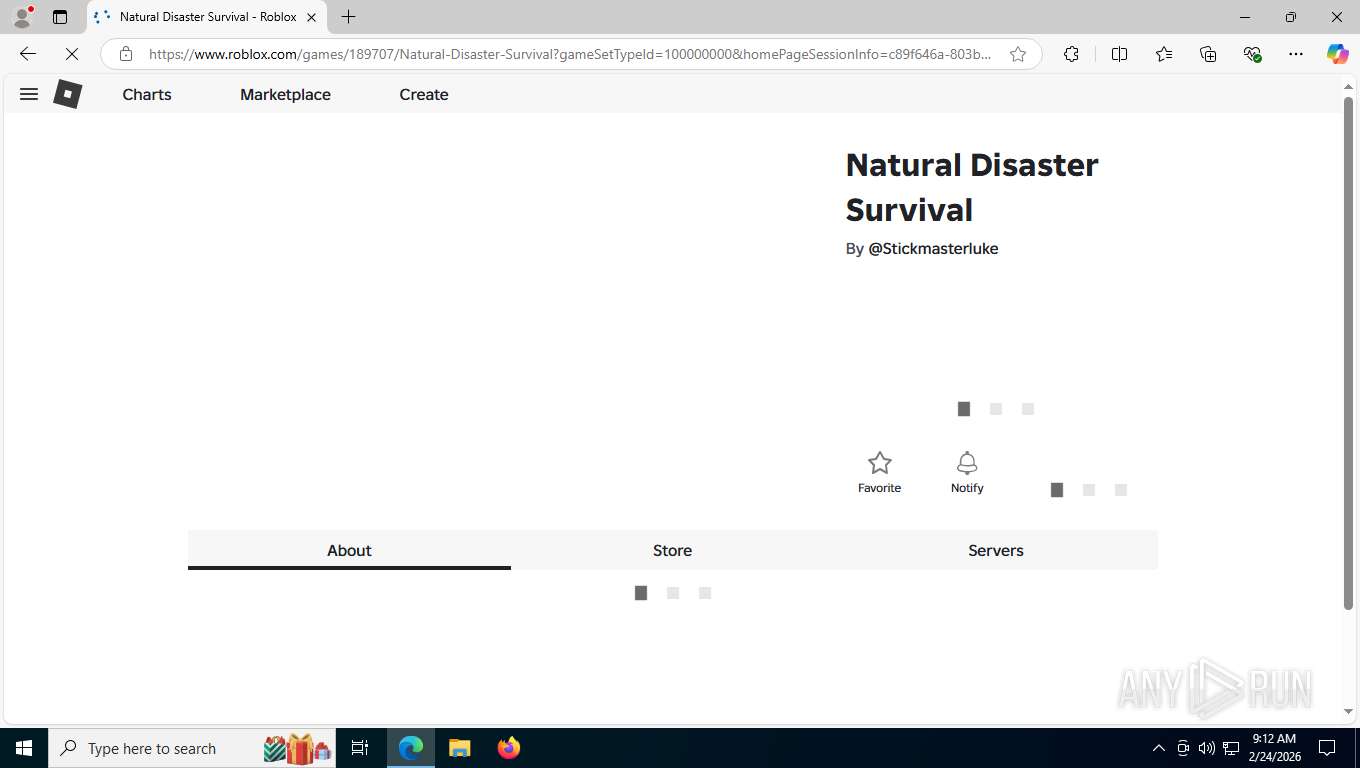The width and height of the screenshot is (1360, 768).
Task: Click the Roblox logo icon
Action: (67, 94)
